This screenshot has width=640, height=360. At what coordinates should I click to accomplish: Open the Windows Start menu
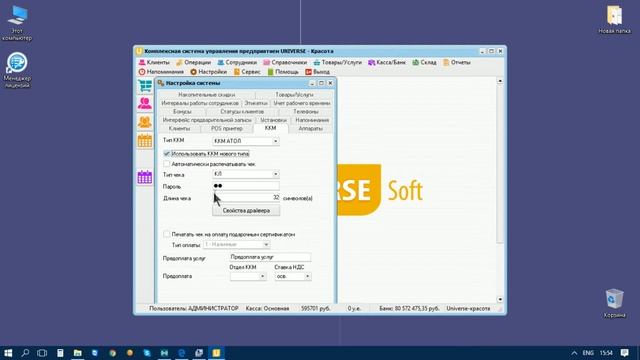pos(8,353)
